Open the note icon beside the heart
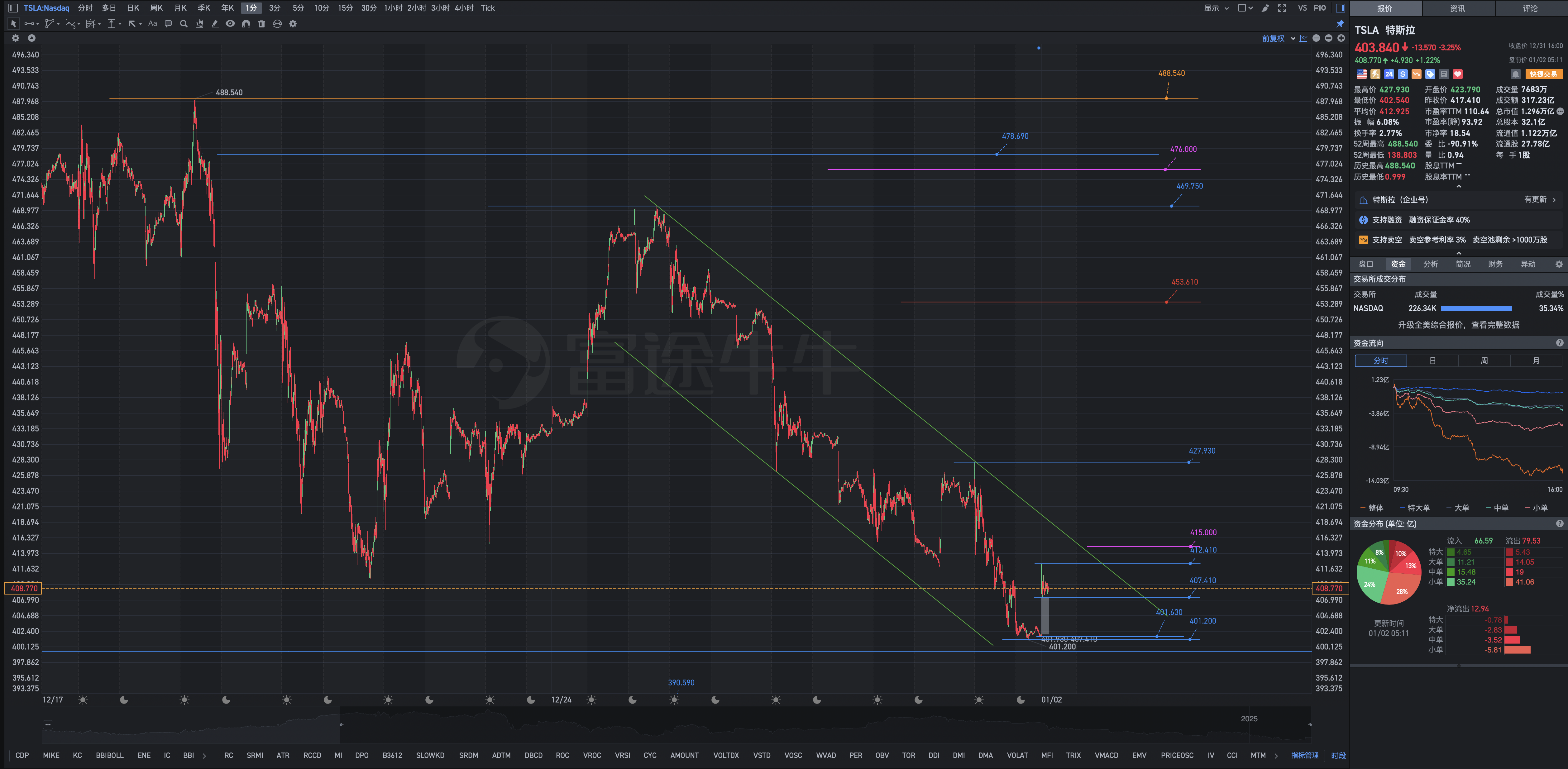 pyautogui.click(x=1444, y=74)
